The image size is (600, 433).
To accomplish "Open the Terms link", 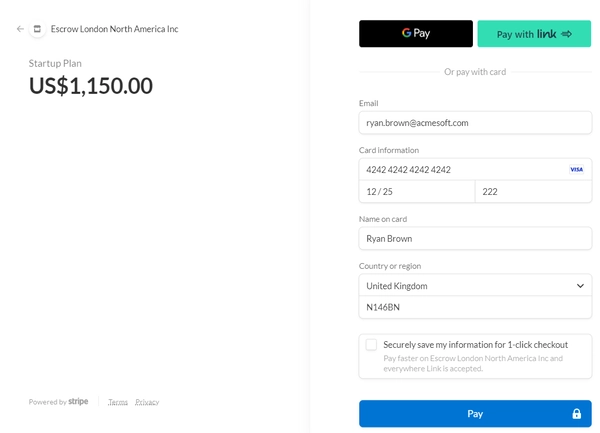I will [118, 402].
